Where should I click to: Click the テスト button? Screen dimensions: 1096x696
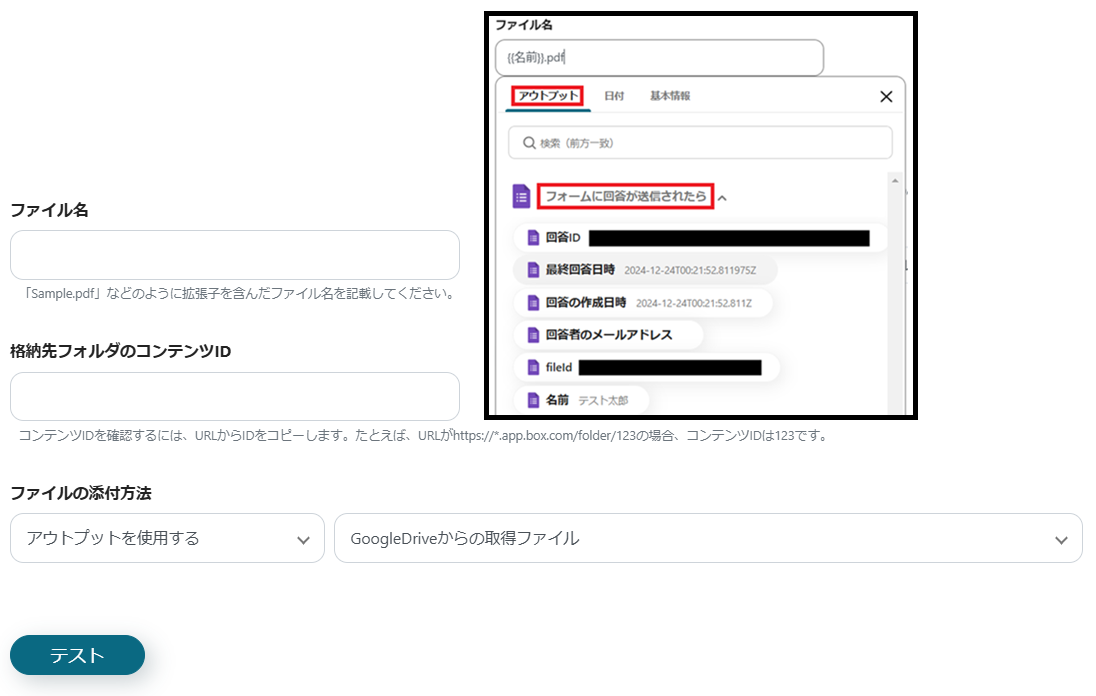click(78, 655)
